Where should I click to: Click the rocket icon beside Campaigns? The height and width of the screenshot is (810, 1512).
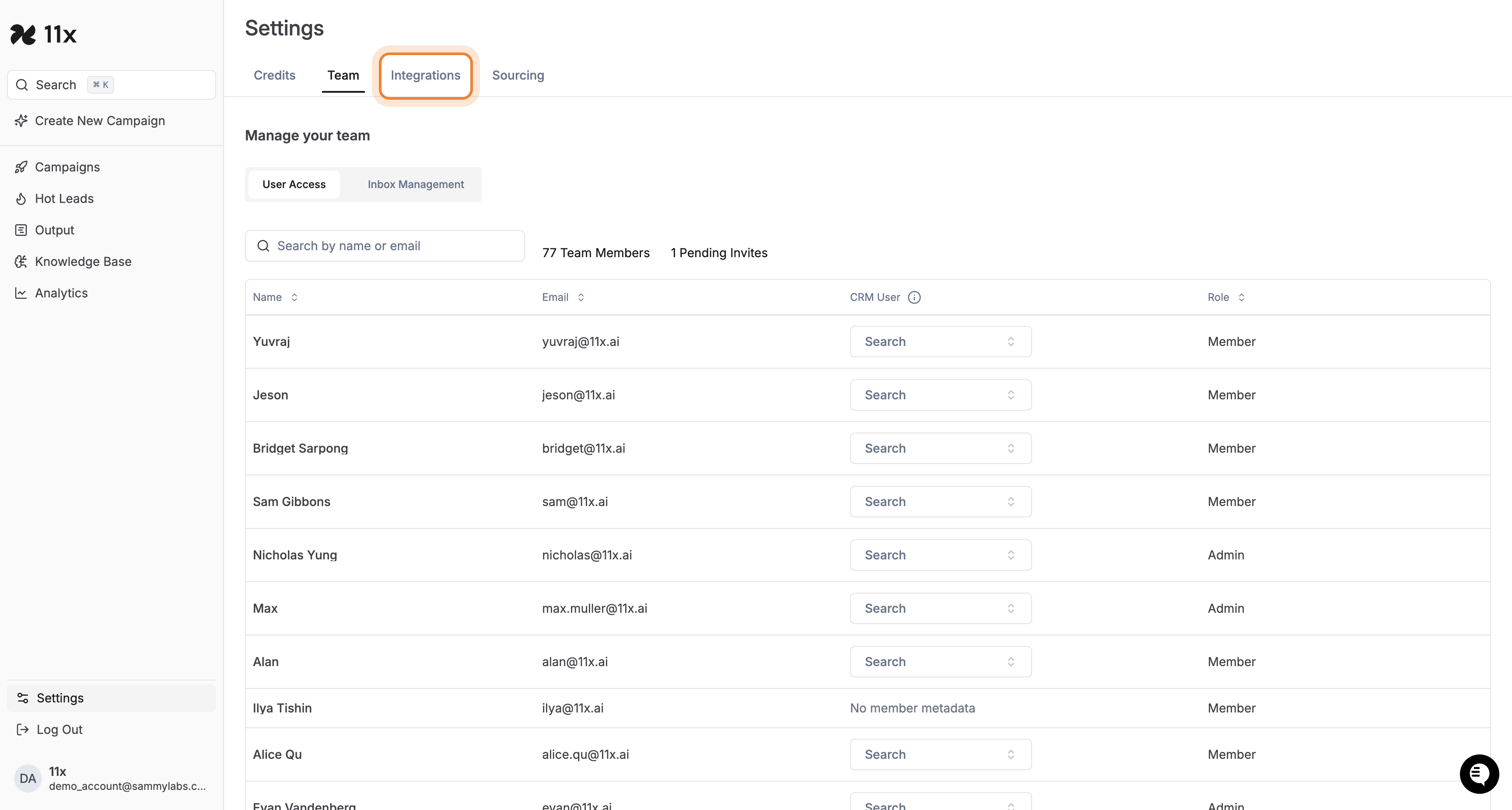[21, 167]
